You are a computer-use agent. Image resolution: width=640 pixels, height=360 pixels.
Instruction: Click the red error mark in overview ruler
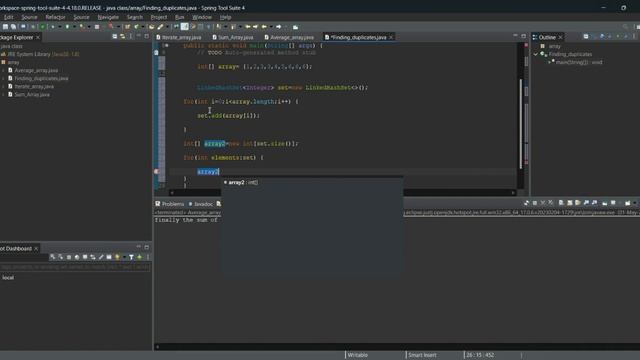pyautogui.click(x=526, y=162)
